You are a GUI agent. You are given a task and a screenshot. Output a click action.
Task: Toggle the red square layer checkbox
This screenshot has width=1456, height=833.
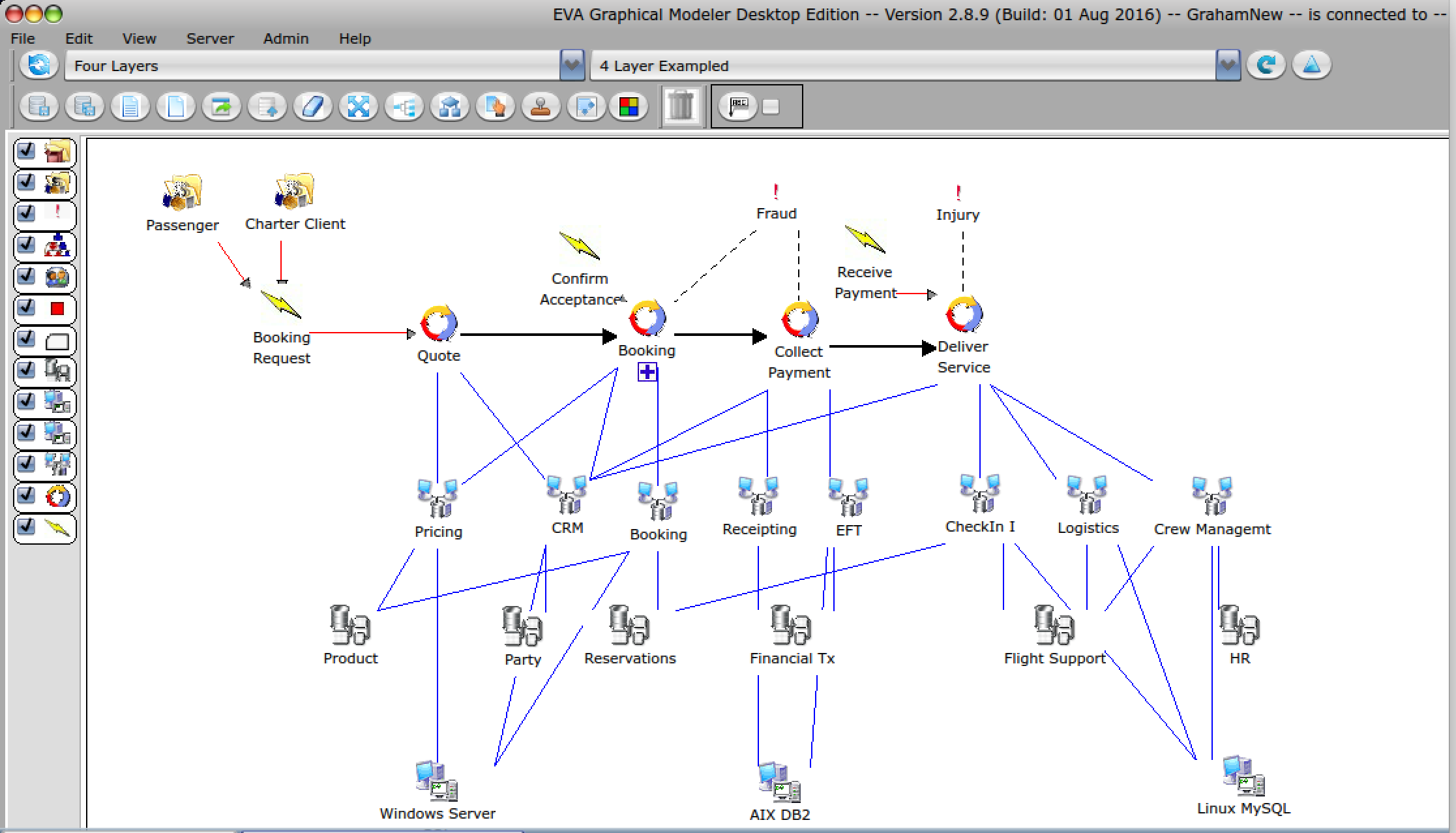point(26,307)
